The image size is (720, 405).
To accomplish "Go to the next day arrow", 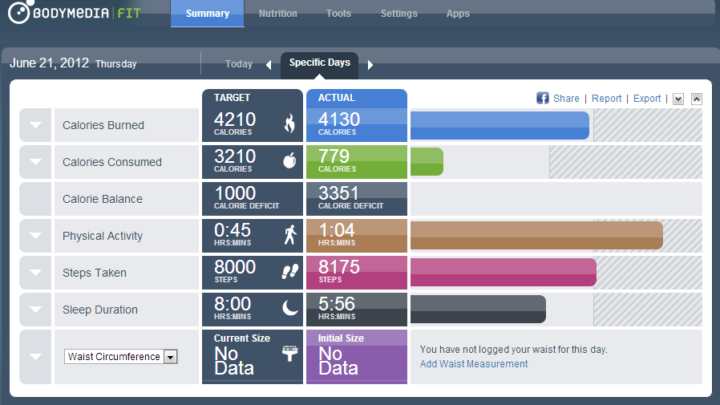I will (x=370, y=65).
